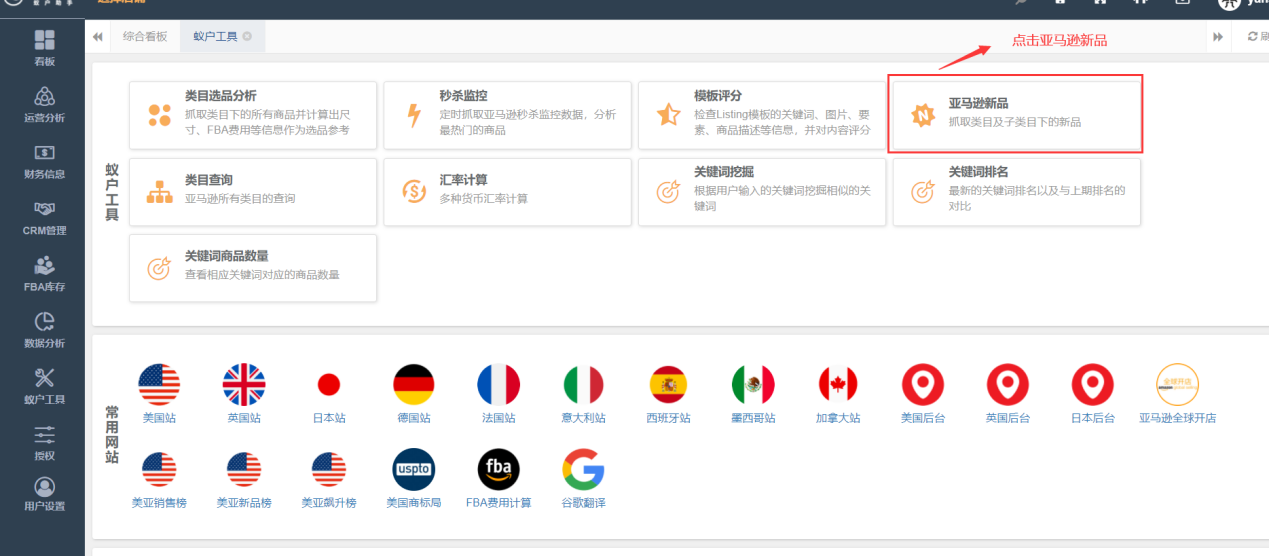Image resolution: width=1269 pixels, height=556 pixels.
Task: Open 数据分析 in the sidebar
Action: pos(44,329)
